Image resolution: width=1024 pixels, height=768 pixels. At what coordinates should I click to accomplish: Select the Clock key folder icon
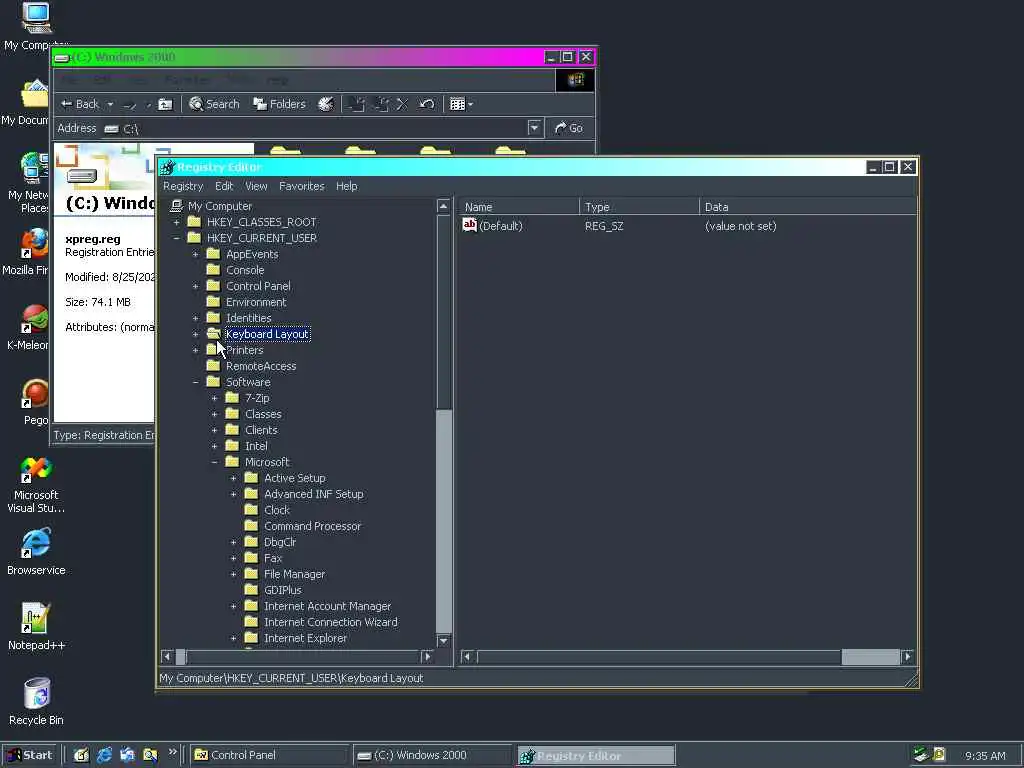point(251,510)
